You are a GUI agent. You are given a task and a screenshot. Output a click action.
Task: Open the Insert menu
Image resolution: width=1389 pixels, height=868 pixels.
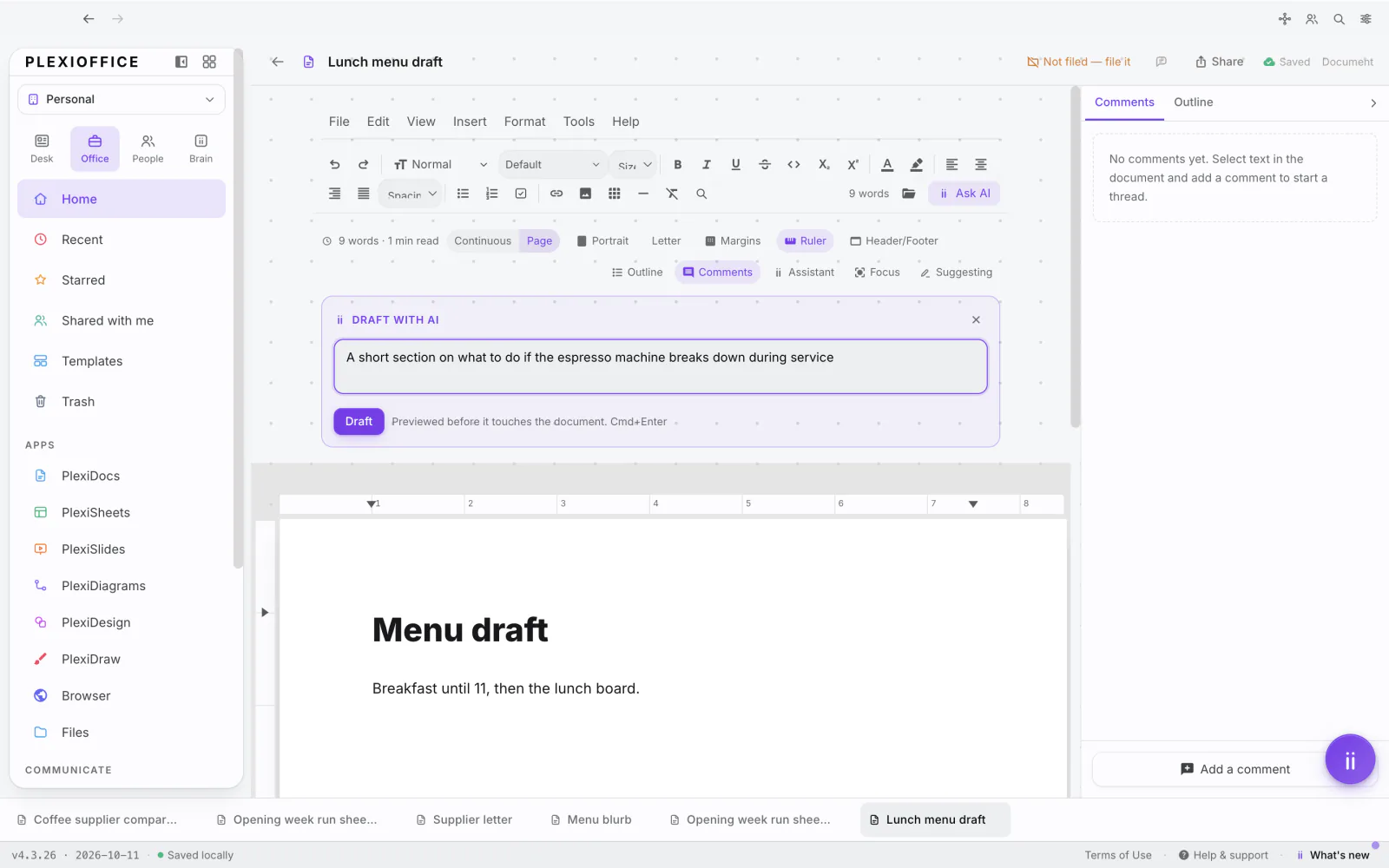[x=470, y=122]
